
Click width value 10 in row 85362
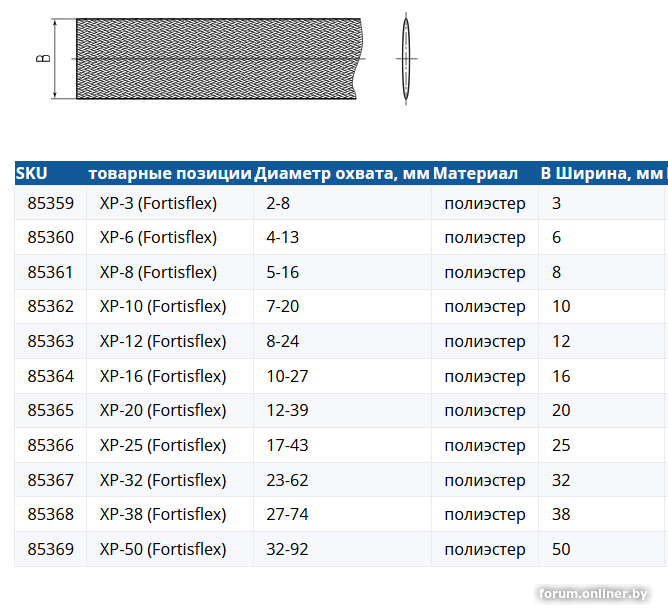561,306
